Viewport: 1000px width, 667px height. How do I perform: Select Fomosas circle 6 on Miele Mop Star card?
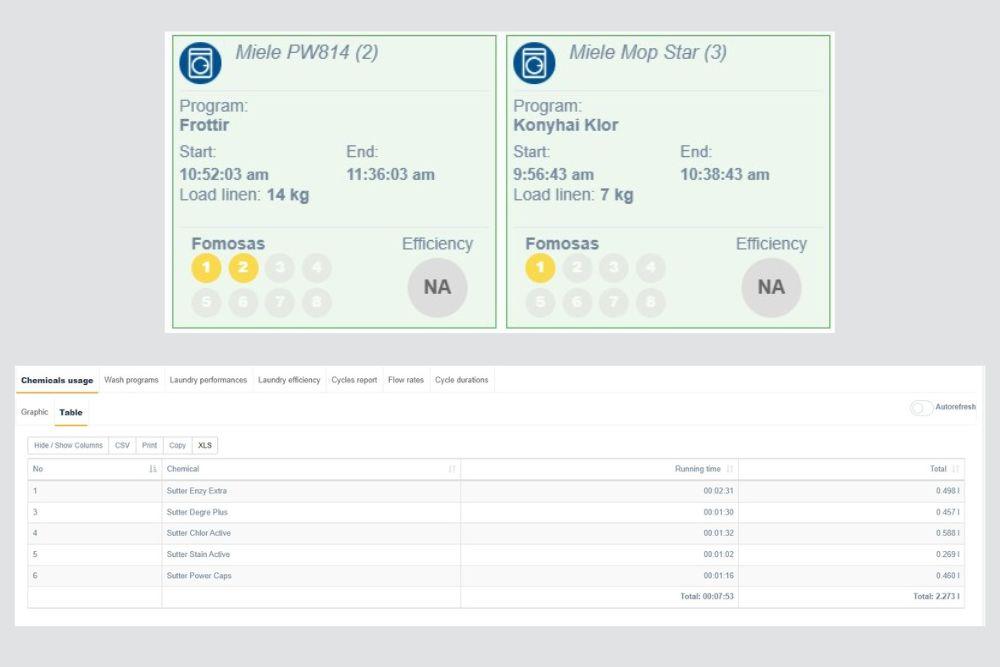[x=577, y=302]
